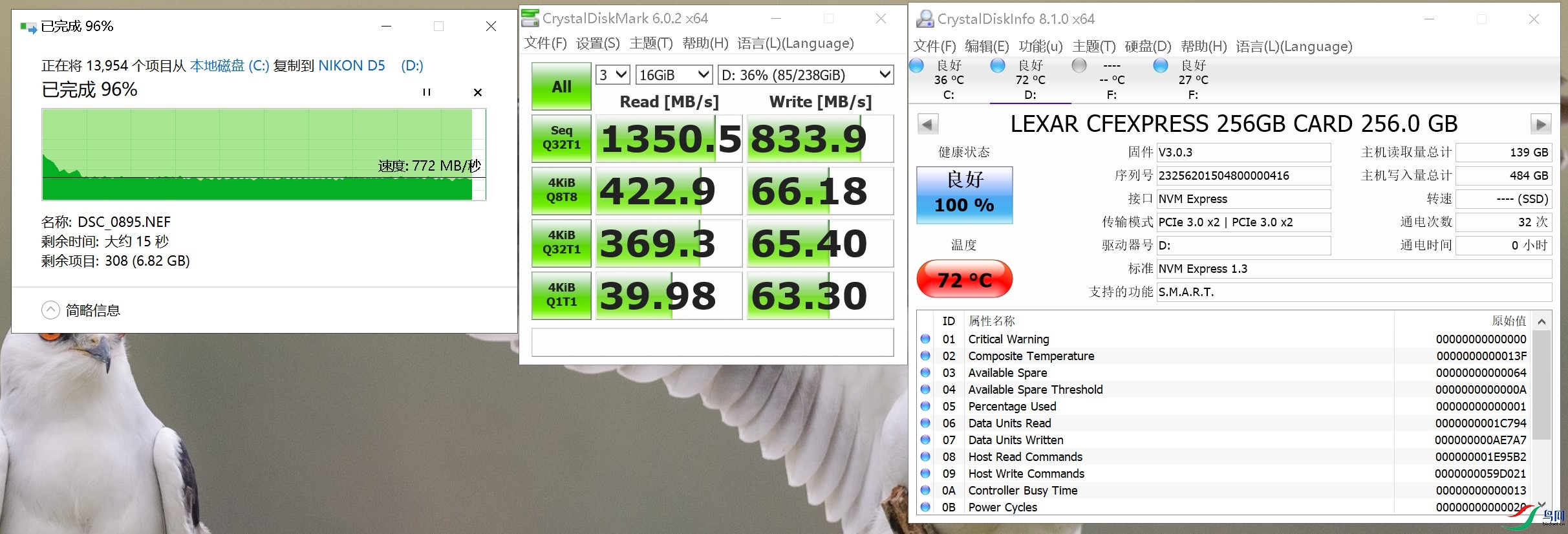Image resolution: width=1568 pixels, height=534 pixels.
Task: Click the Critical Warning status indicator
Action: (925, 339)
